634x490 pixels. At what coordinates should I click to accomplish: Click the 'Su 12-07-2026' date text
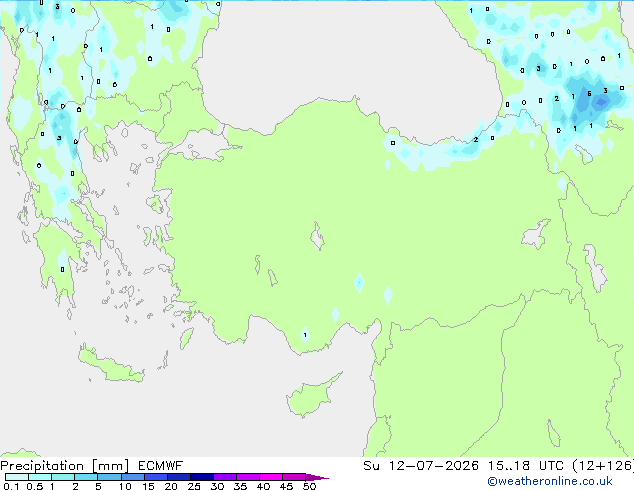(421, 466)
